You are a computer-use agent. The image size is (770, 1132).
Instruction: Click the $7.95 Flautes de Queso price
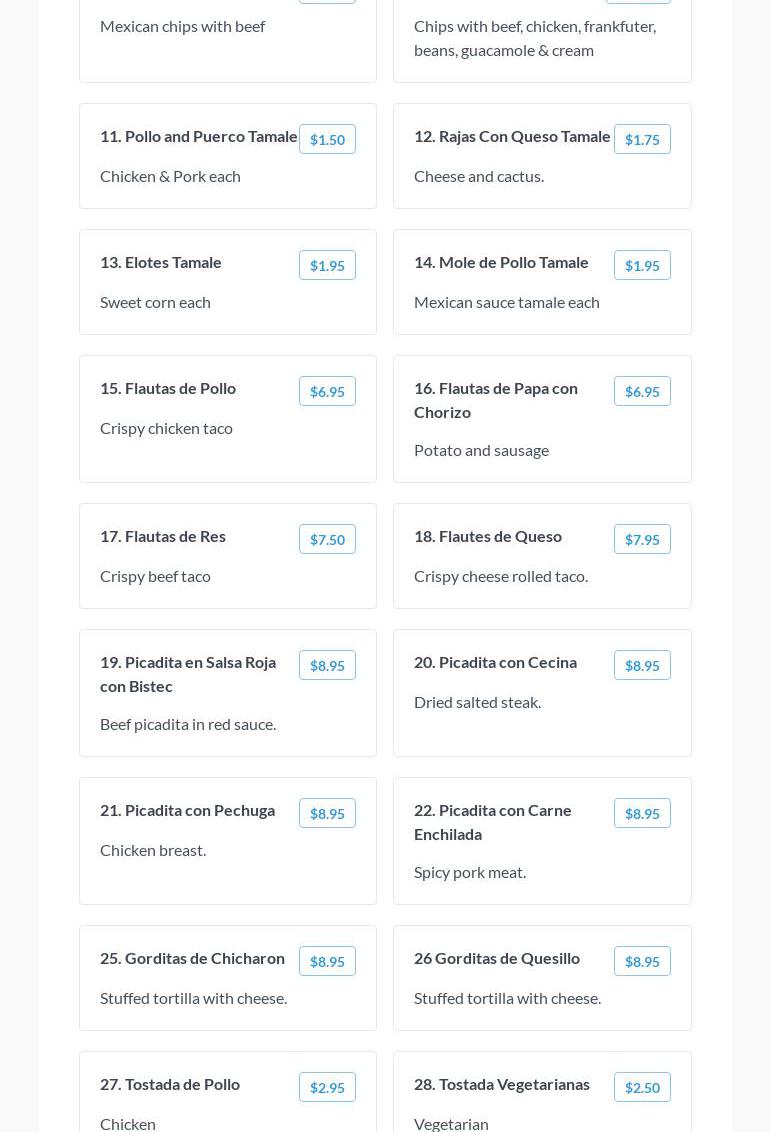tap(642, 540)
